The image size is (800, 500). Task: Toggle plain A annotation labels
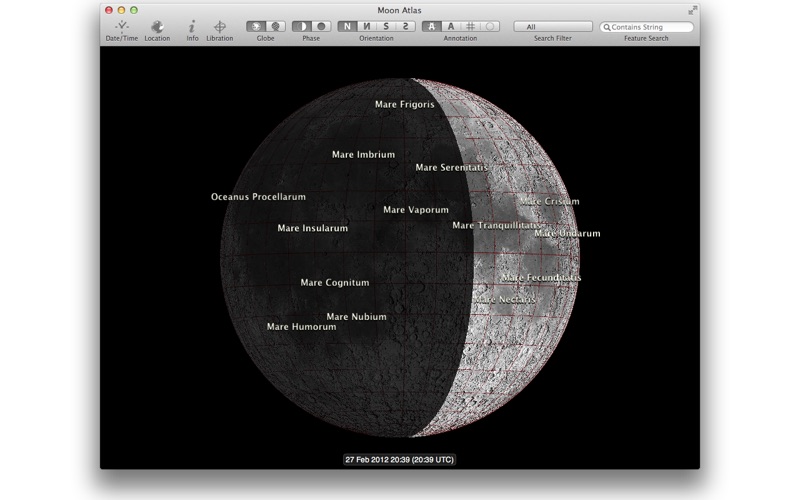(451, 26)
